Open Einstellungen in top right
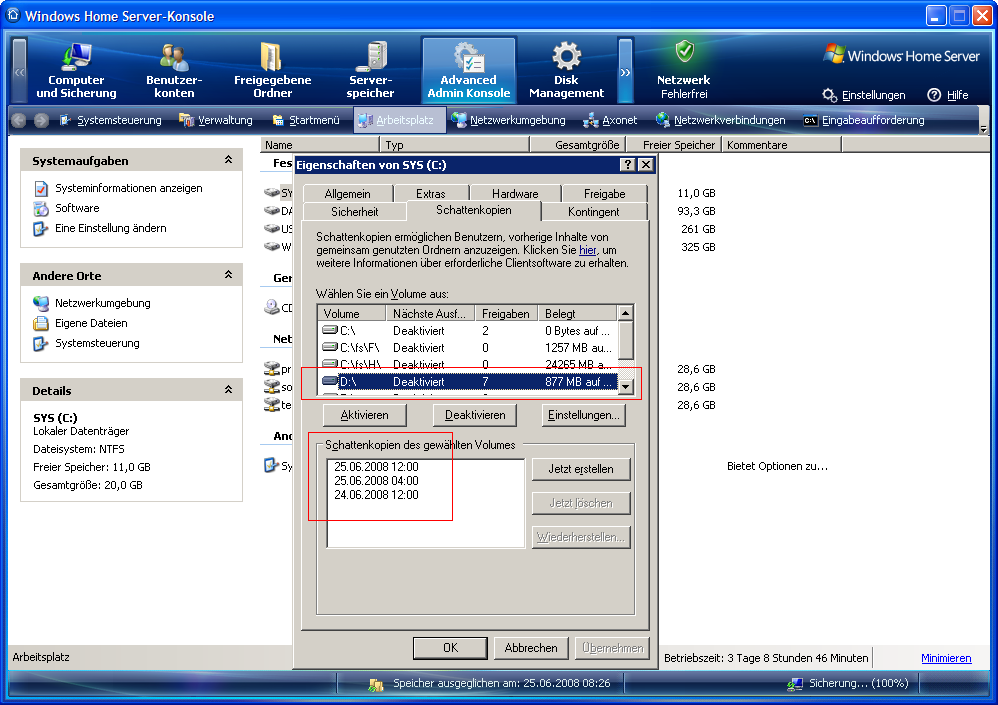 tap(864, 95)
